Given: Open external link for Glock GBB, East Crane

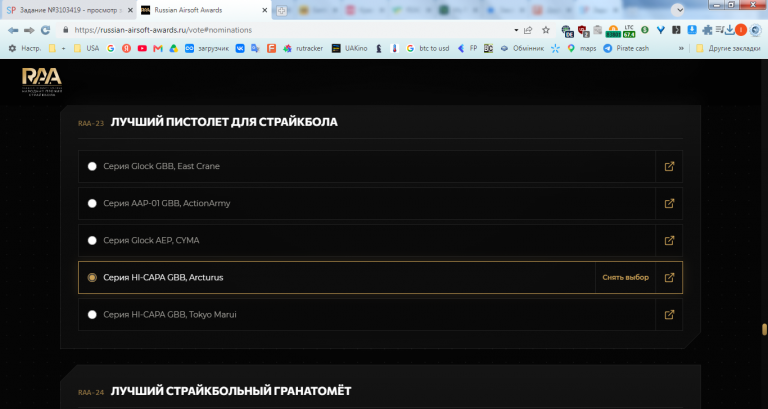Looking at the screenshot, I should pos(669,167).
